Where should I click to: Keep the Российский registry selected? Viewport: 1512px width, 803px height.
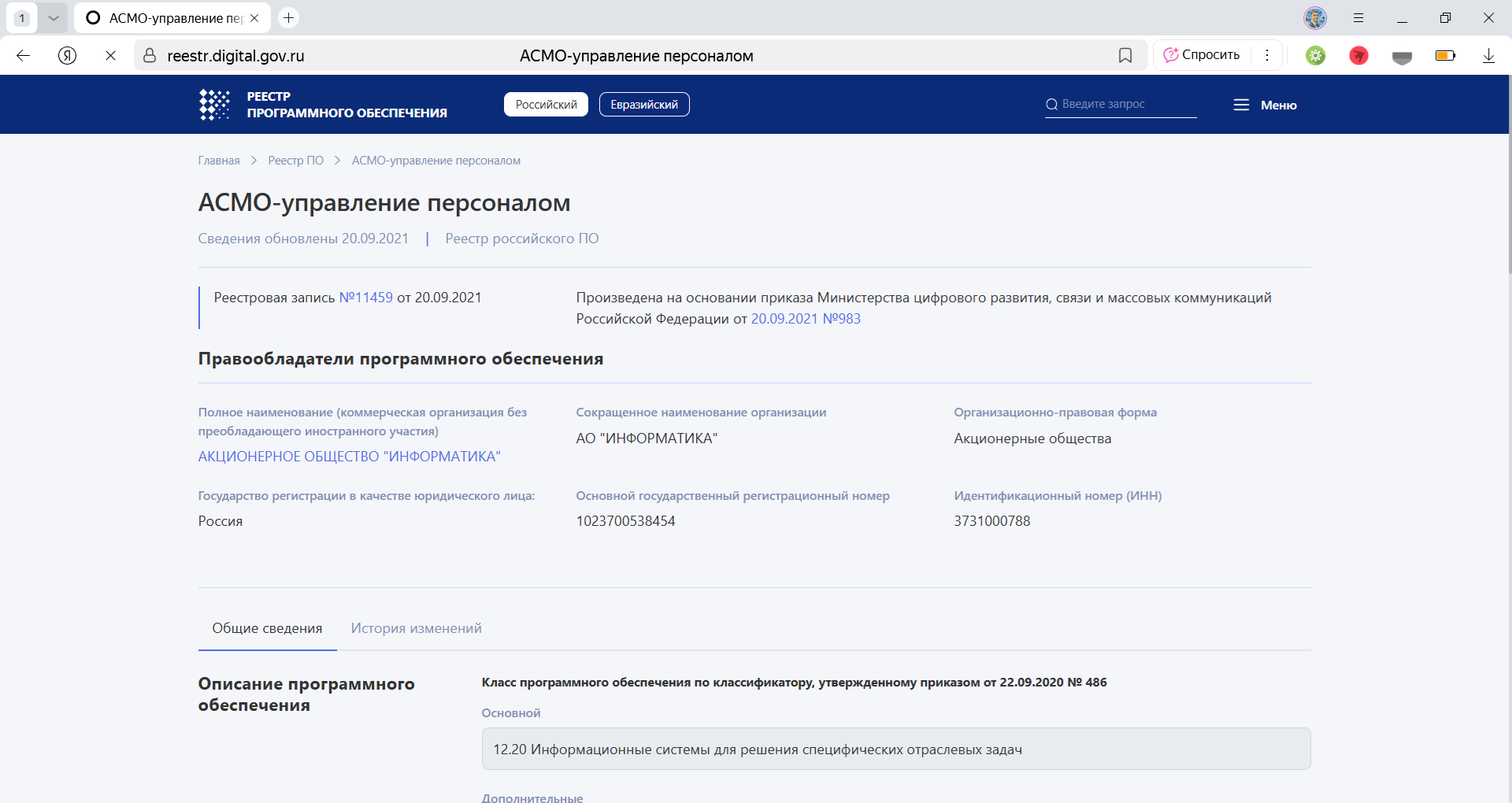(545, 104)
